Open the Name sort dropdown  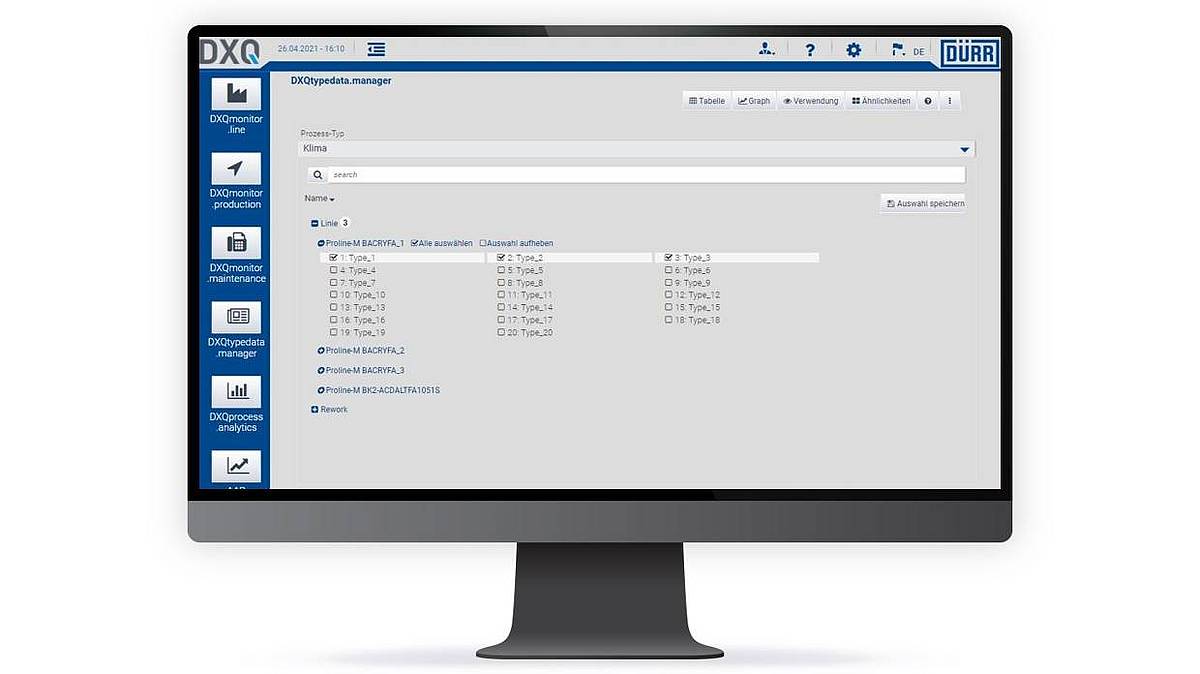319,198
